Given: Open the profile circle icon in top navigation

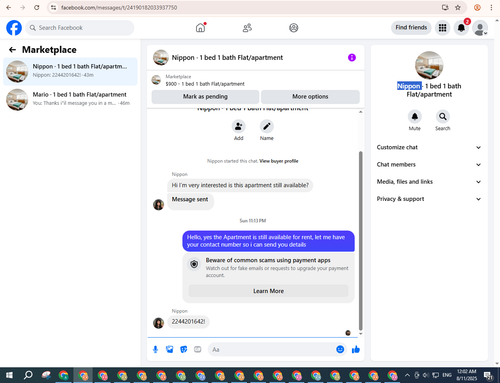Looking at the screenshot, I should (x=294, y=28).
